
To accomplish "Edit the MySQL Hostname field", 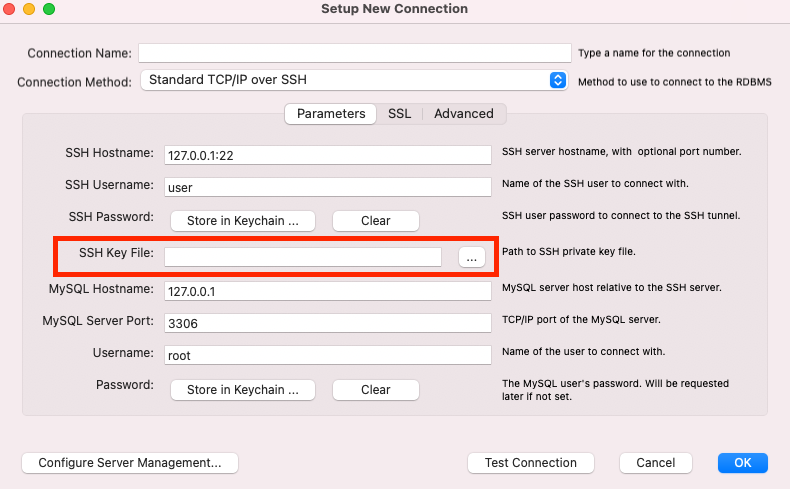I will point(327,291).
